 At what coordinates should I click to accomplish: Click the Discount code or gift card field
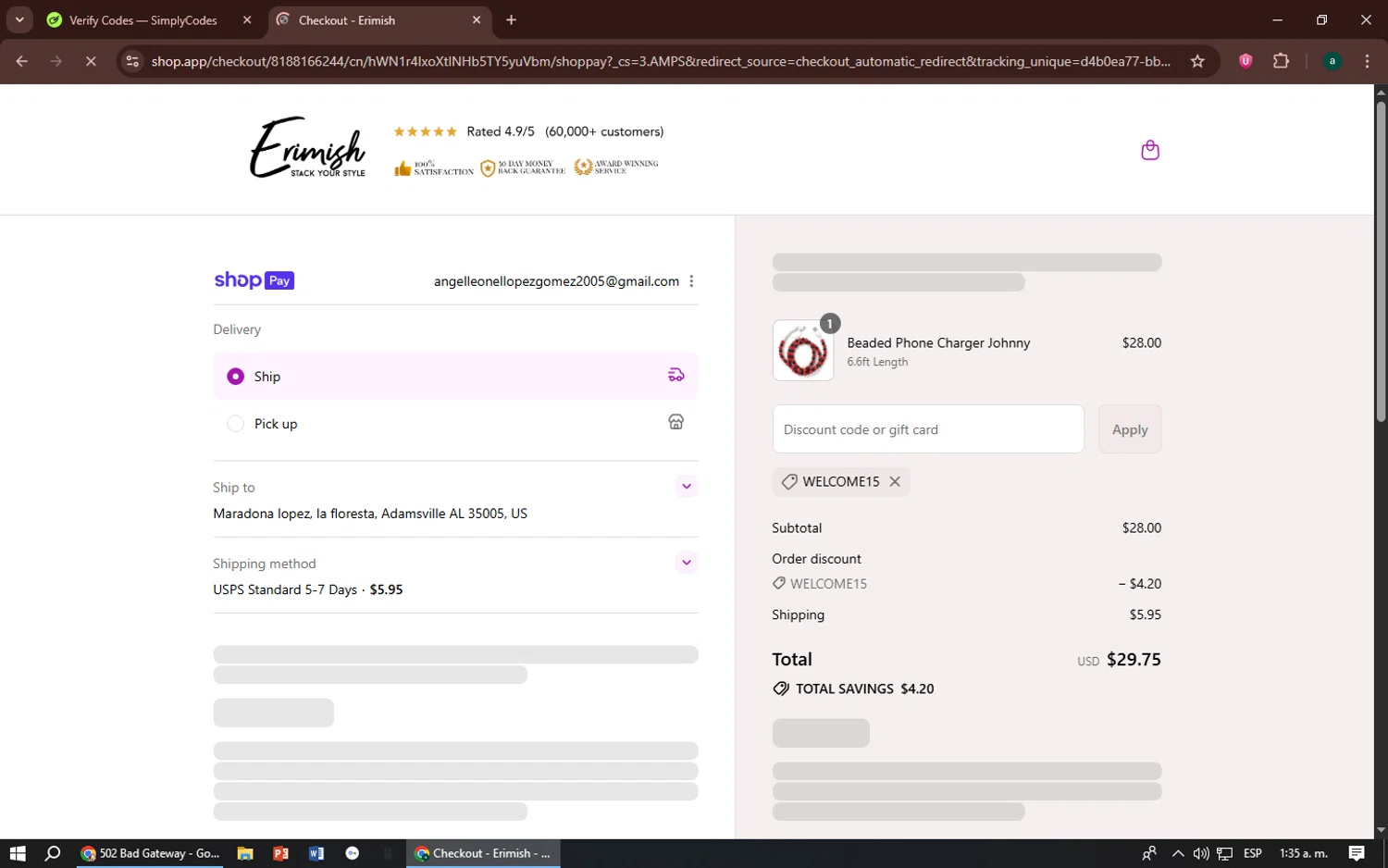pyautogui.click(x=928, y=429)
